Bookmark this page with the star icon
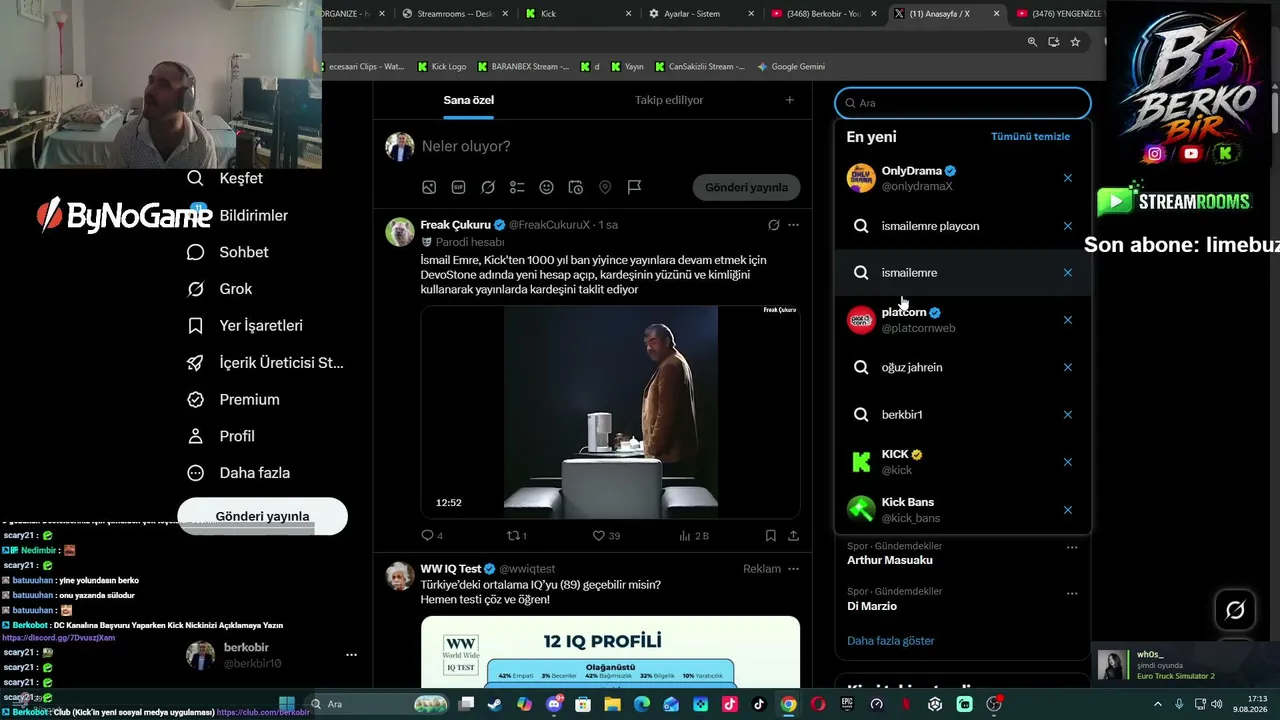Screen dimensions: 1280x720 1075,42
